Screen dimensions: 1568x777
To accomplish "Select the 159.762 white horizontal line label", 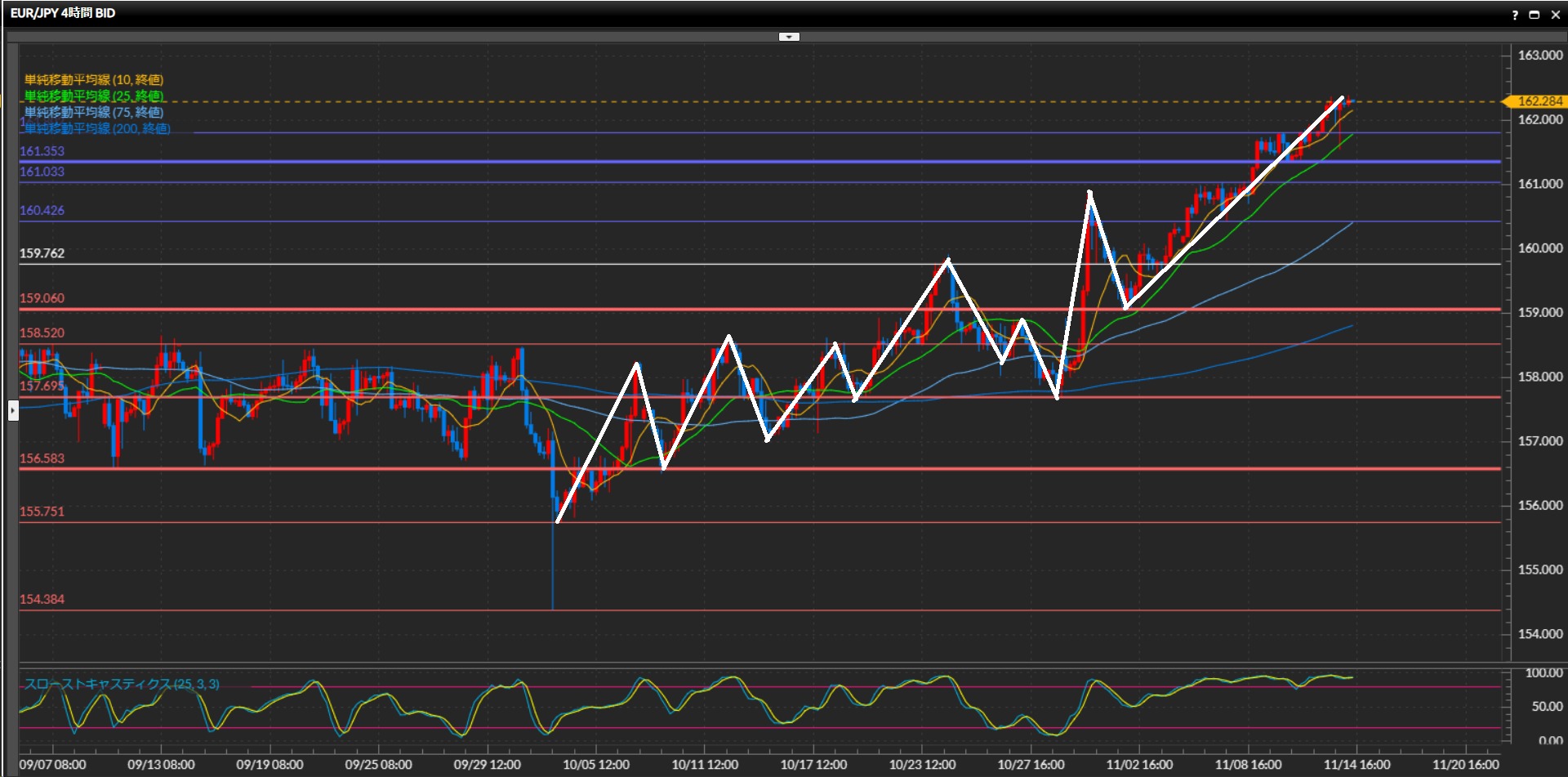I will 42,253.
